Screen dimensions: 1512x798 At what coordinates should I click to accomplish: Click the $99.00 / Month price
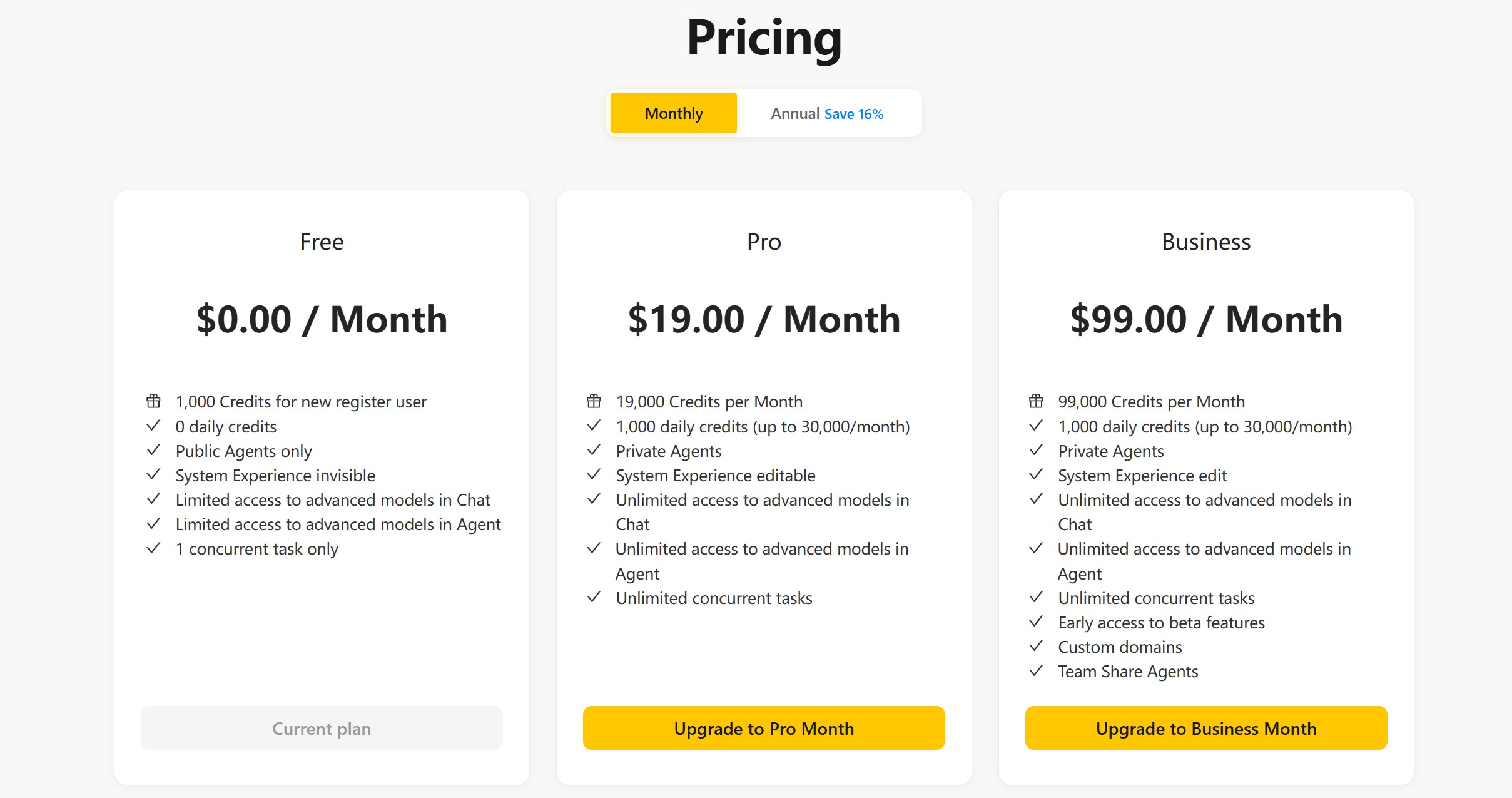tap(1206, 319)
